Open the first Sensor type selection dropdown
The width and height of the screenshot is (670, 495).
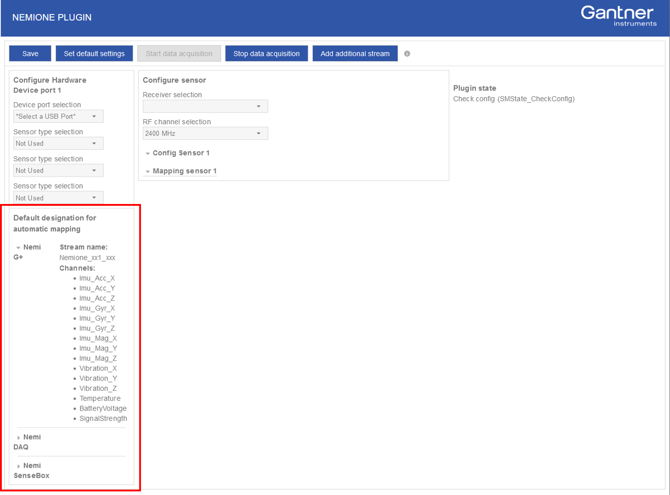[x=58, y=143]
